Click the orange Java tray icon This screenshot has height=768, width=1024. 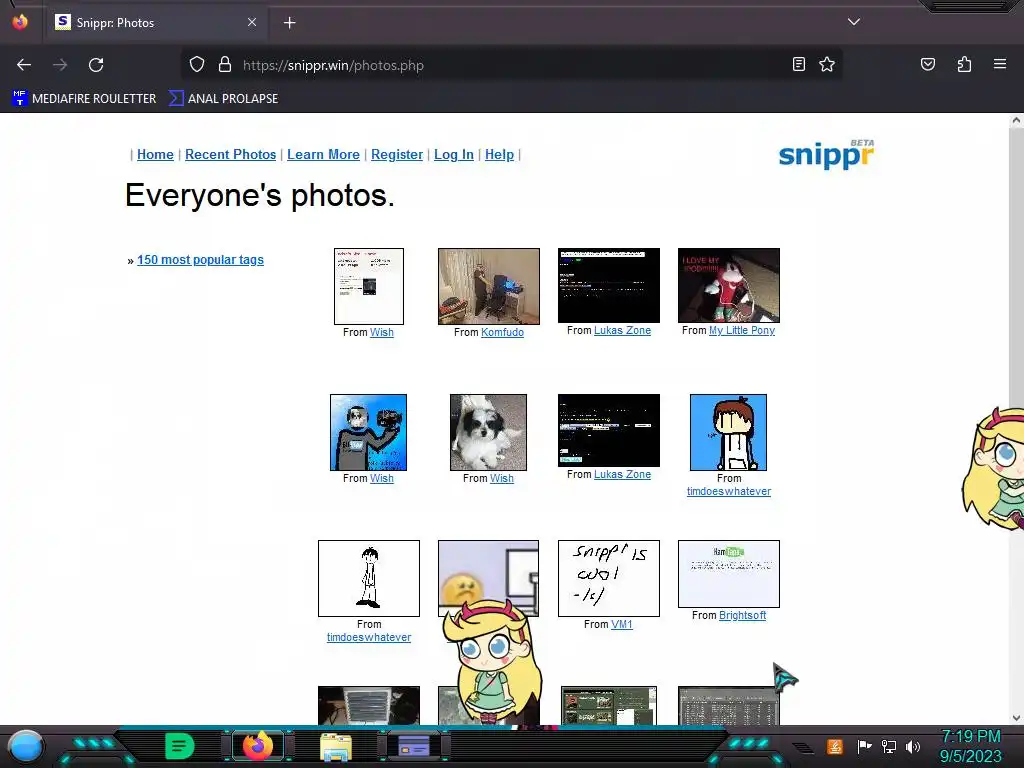click(x=835, y=746)
